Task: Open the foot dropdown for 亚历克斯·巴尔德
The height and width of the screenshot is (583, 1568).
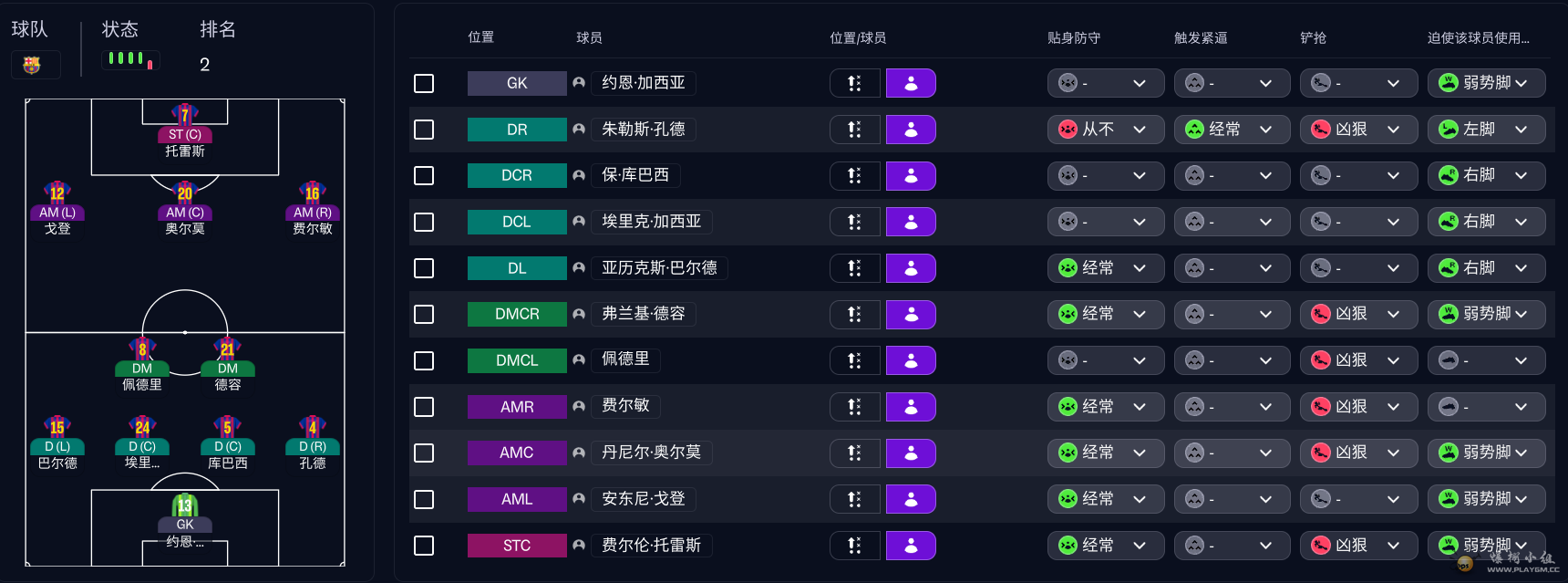Action: pos(1487,268)
